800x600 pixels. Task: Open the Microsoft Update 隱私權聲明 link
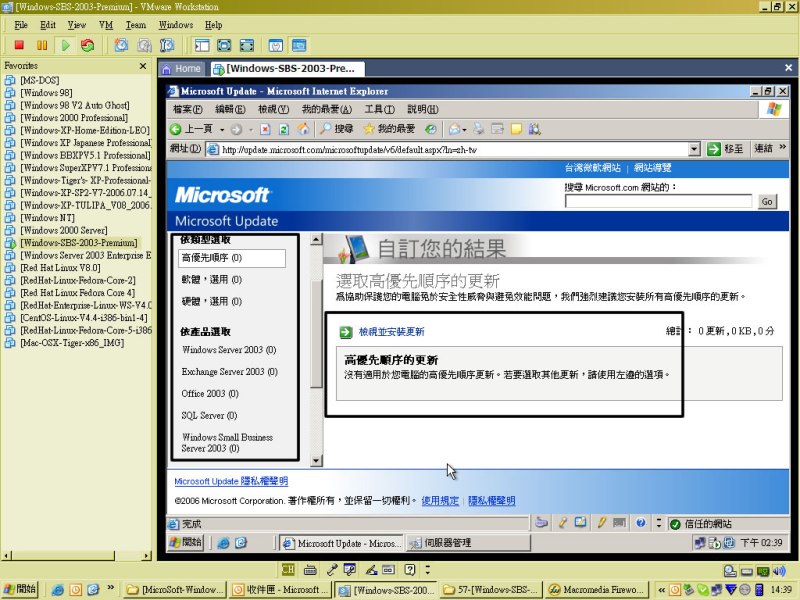pos(231,481)
